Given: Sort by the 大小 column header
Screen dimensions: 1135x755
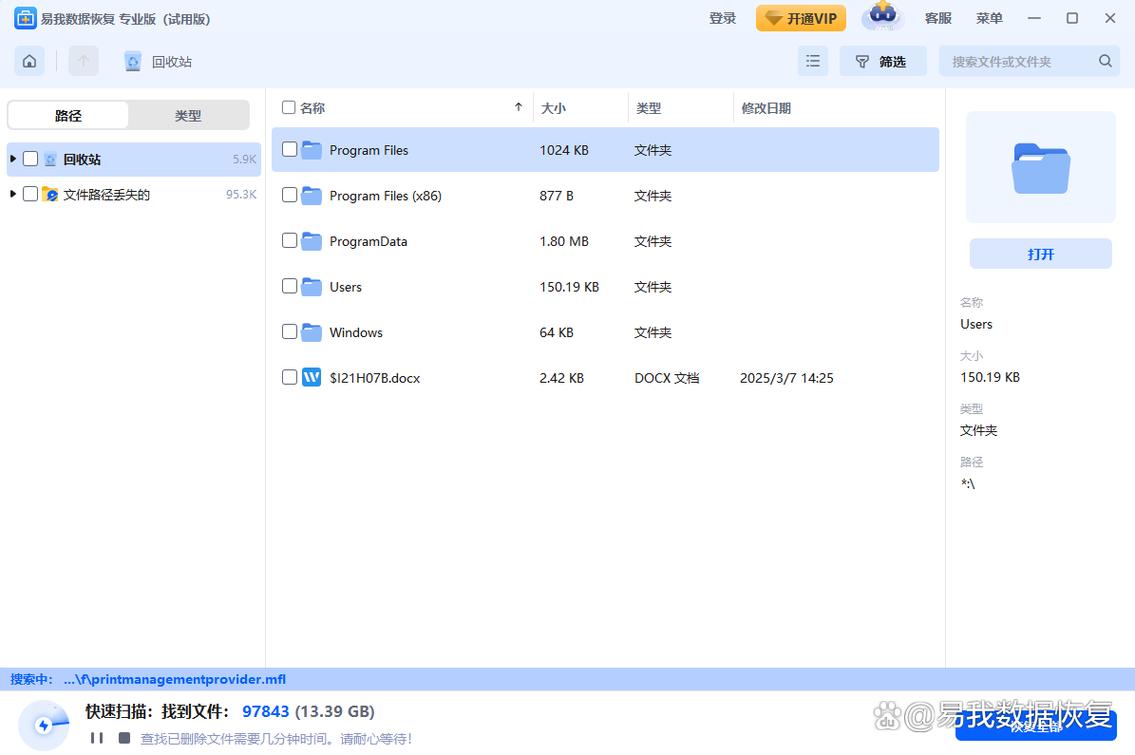Looking at the screenshot, I should [553, 108].
